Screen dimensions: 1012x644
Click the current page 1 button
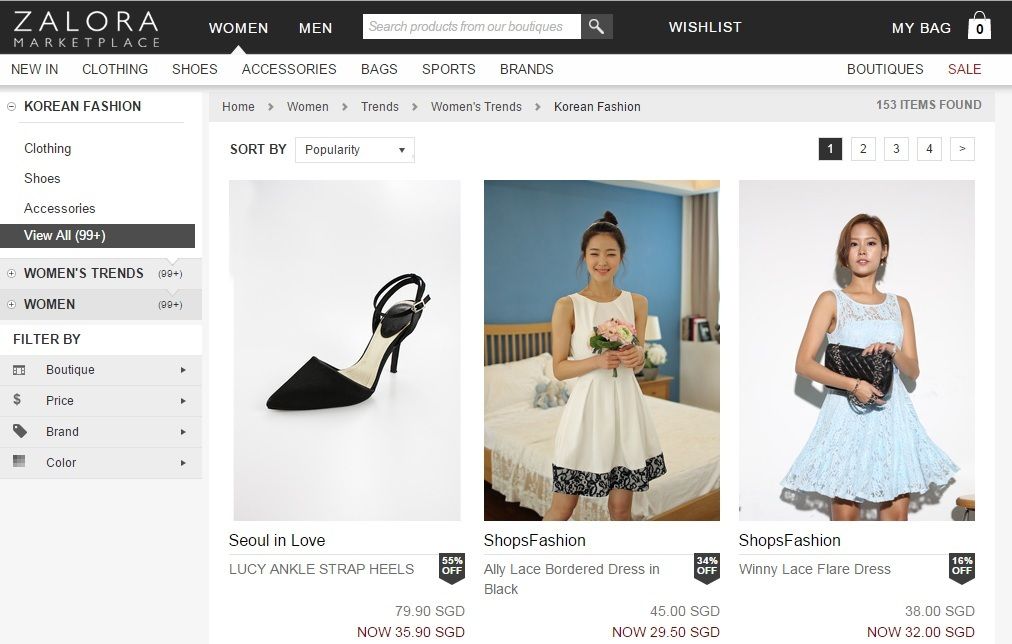[830, 149]
